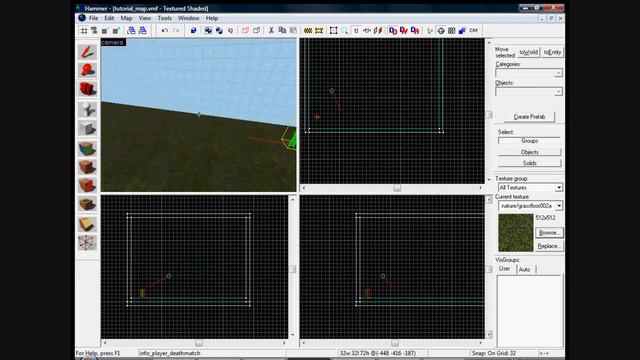Choose Objects selection mode
The image size is (640, 360).
tap(529, 152)
